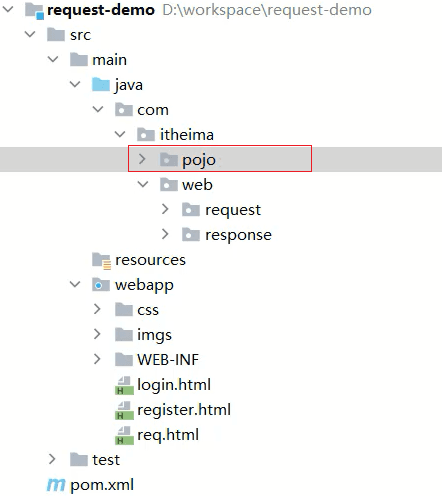Expand the request package
Screen dimensions: 442x496
(165, 209)
